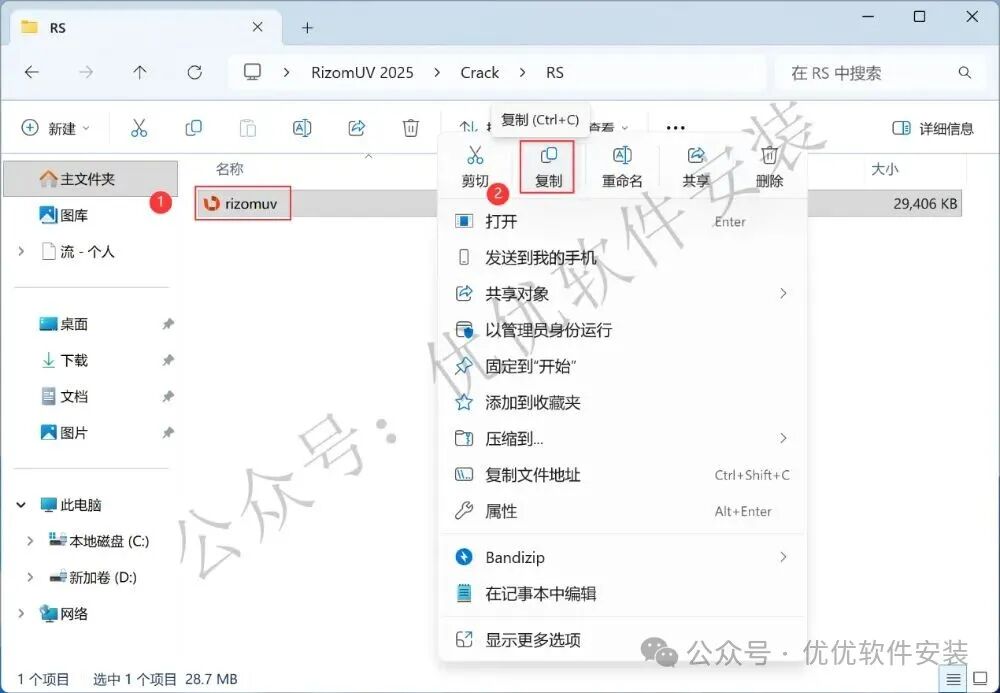
Task: Toggle the 详细信息 pane
Action: (x=932, y=128)
